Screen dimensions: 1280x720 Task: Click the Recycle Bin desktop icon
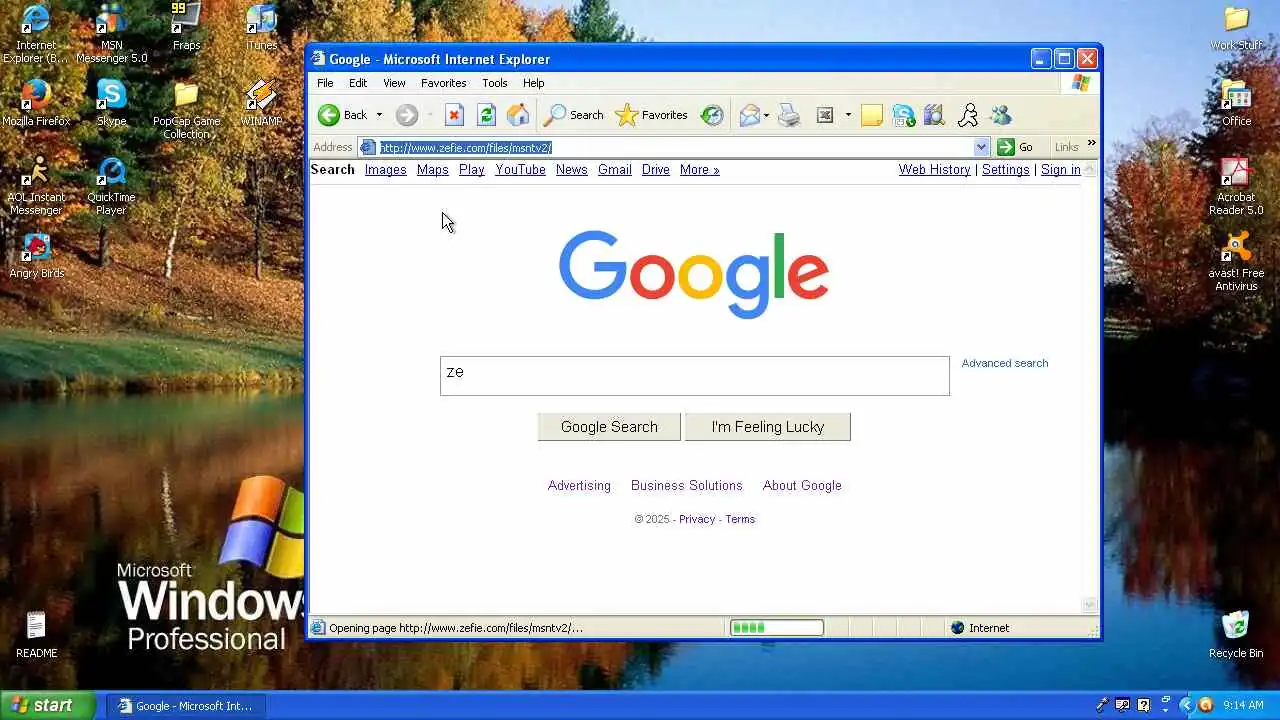point(1236,634)
